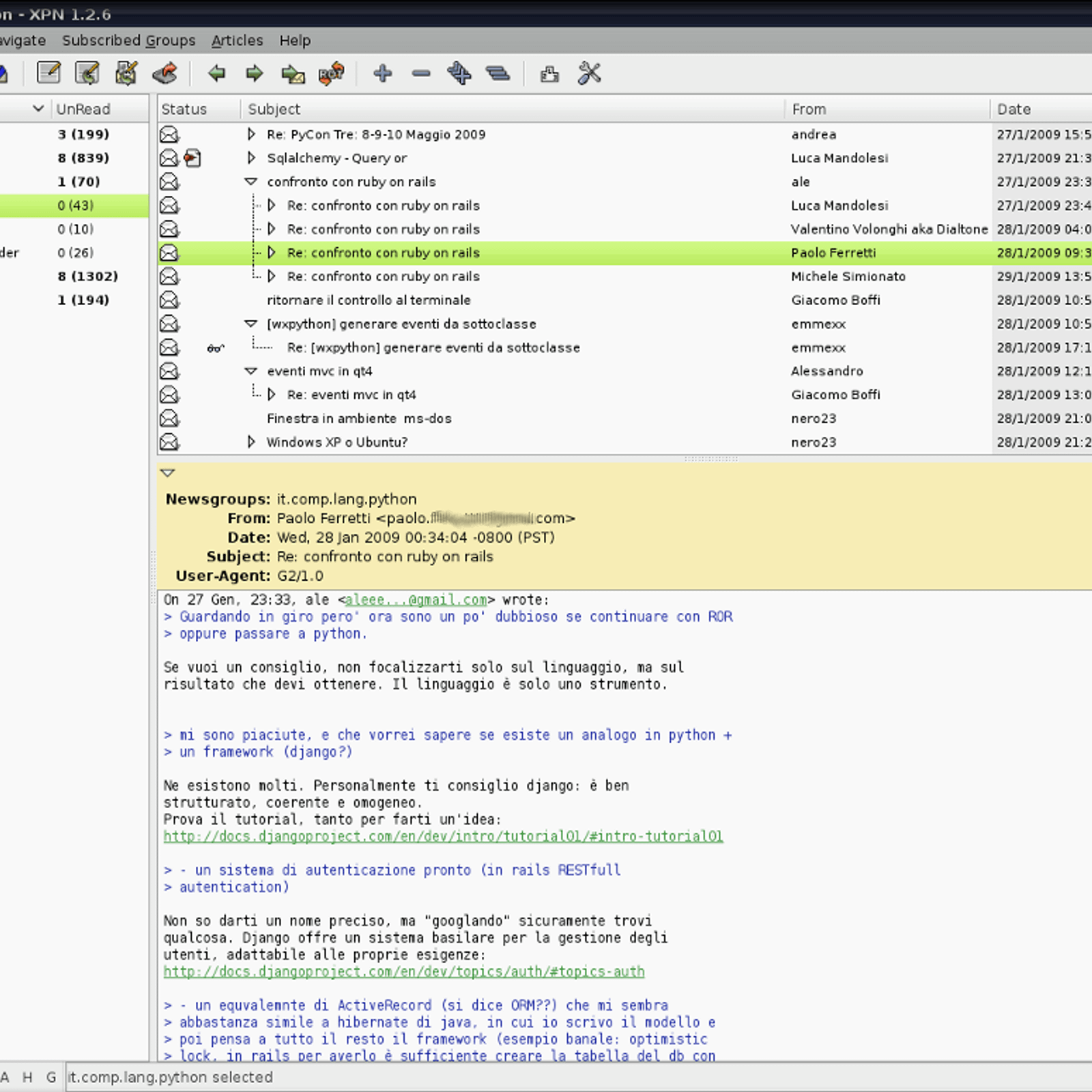
Task: Click status envelope for 'Windows XP o Ubuntu?' row
Action: [169, 442]
